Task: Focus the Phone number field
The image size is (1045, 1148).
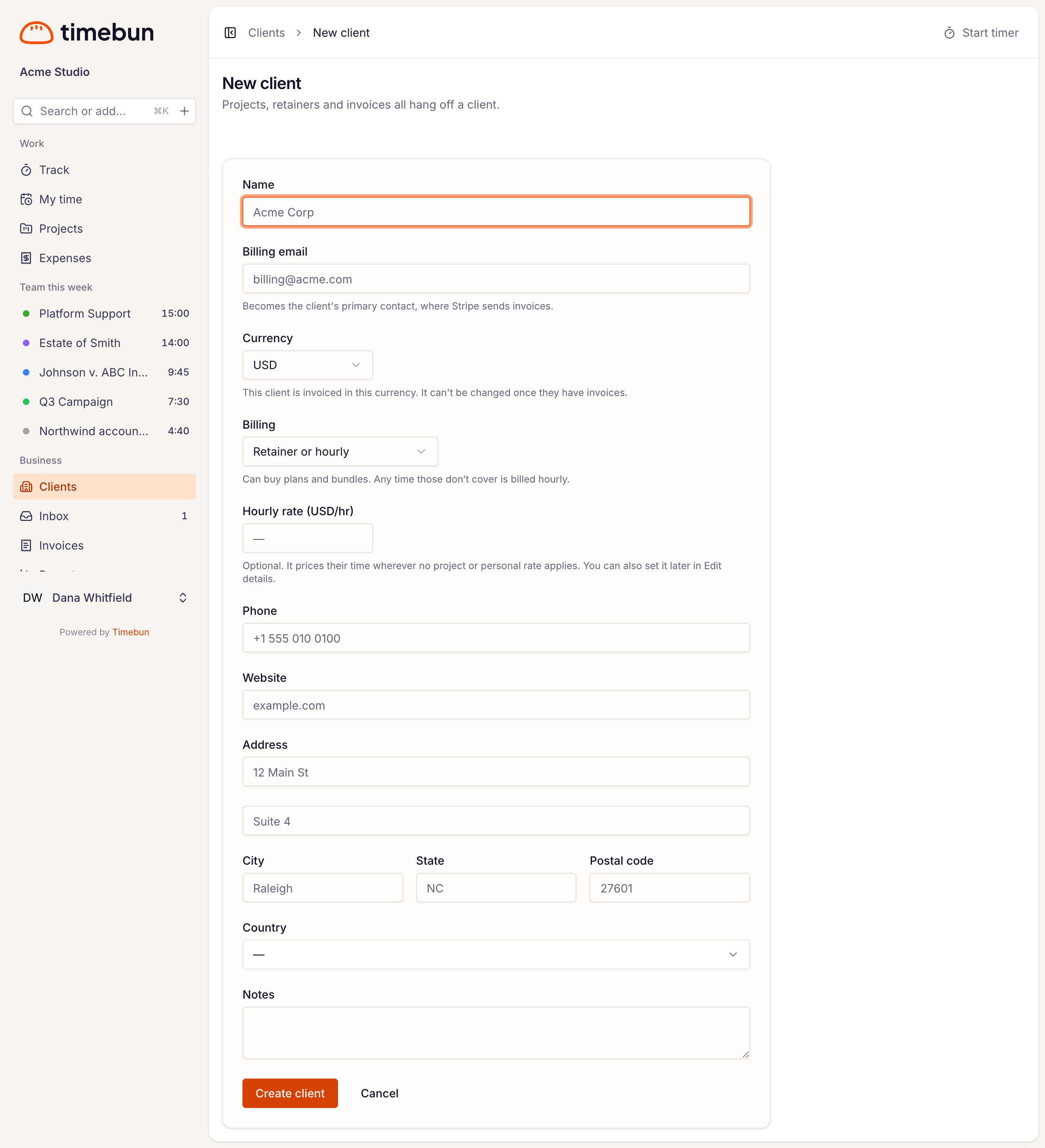Action: 496,639
